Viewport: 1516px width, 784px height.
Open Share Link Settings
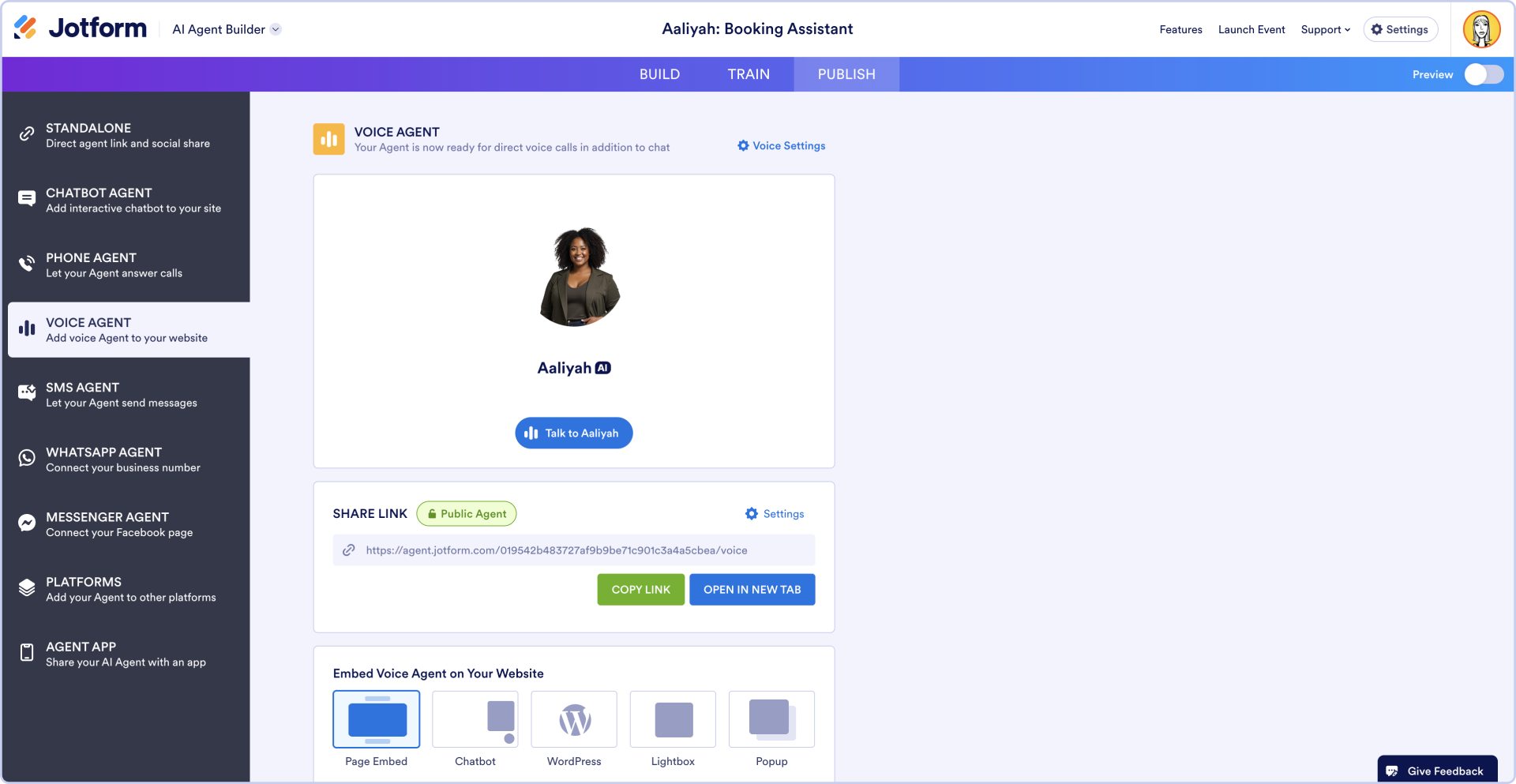[775, 514]
